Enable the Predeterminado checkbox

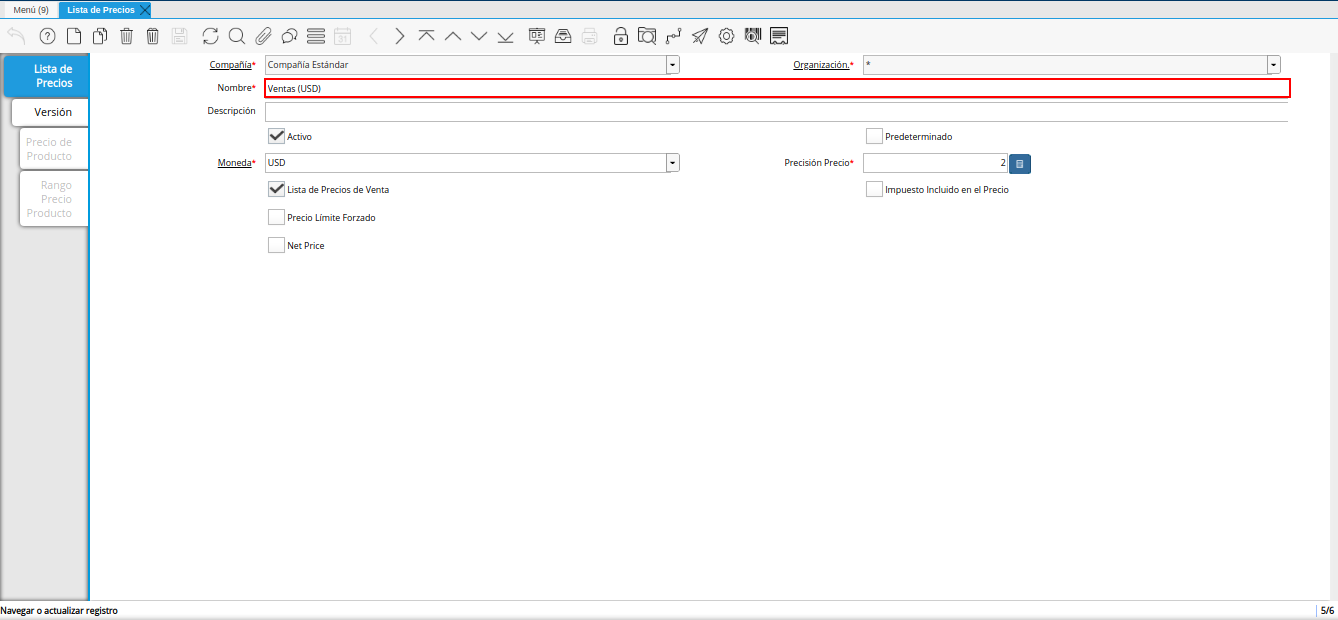(x=874, y=136)
